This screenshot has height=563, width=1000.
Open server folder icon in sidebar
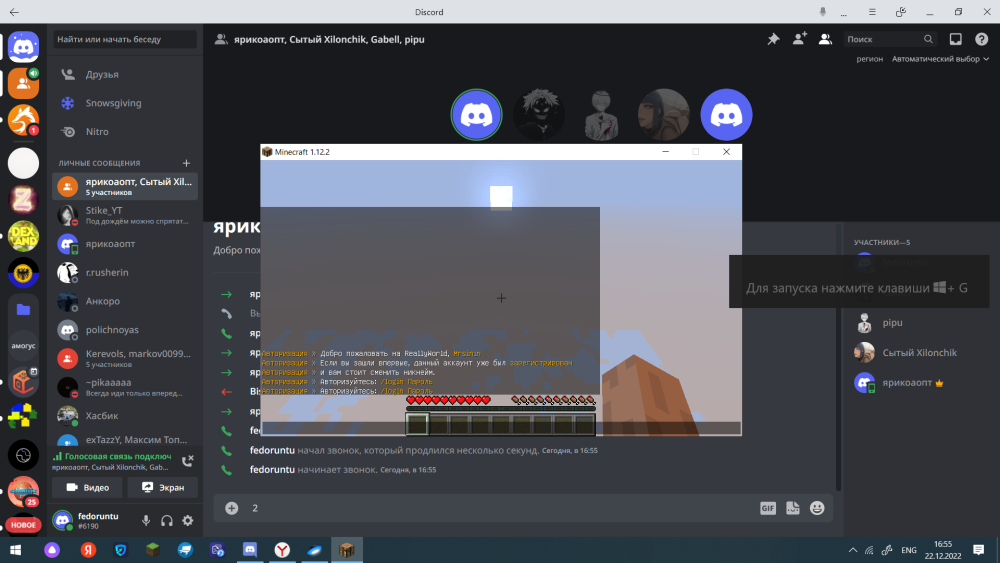24,310
